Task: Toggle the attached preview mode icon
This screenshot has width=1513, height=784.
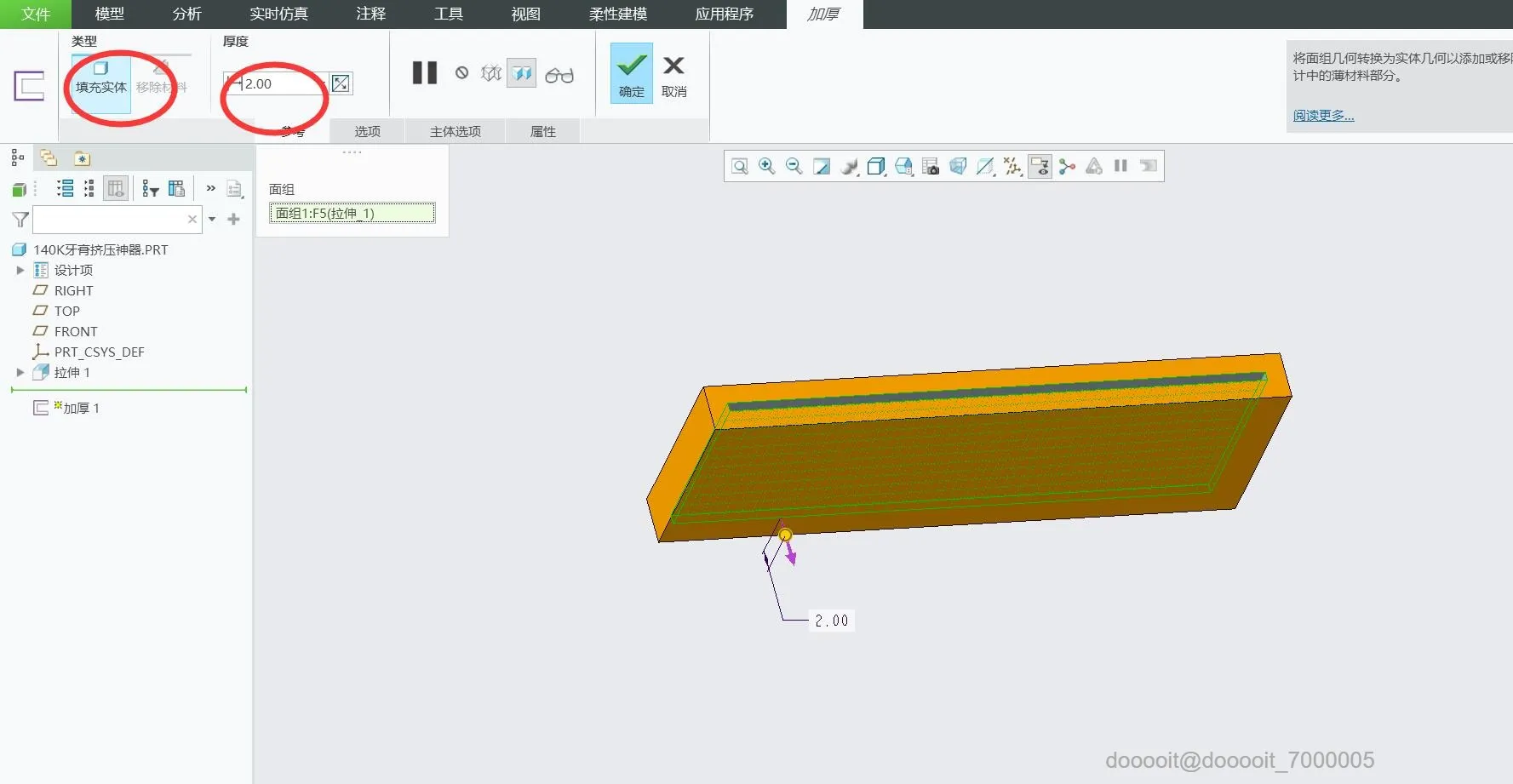Action: [522, 73]
